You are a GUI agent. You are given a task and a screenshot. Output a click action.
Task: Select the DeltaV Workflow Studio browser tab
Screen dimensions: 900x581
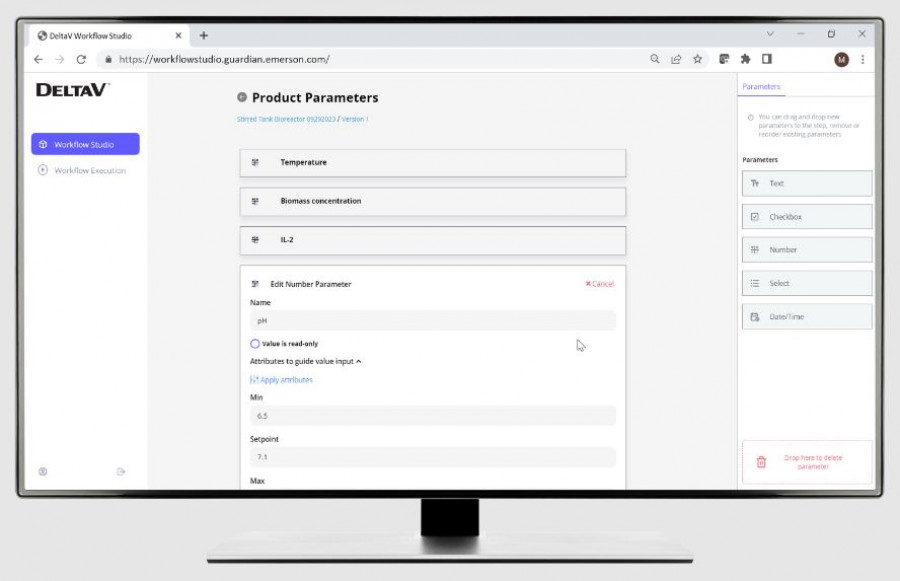pyautogui.click(x=108, y=36)
